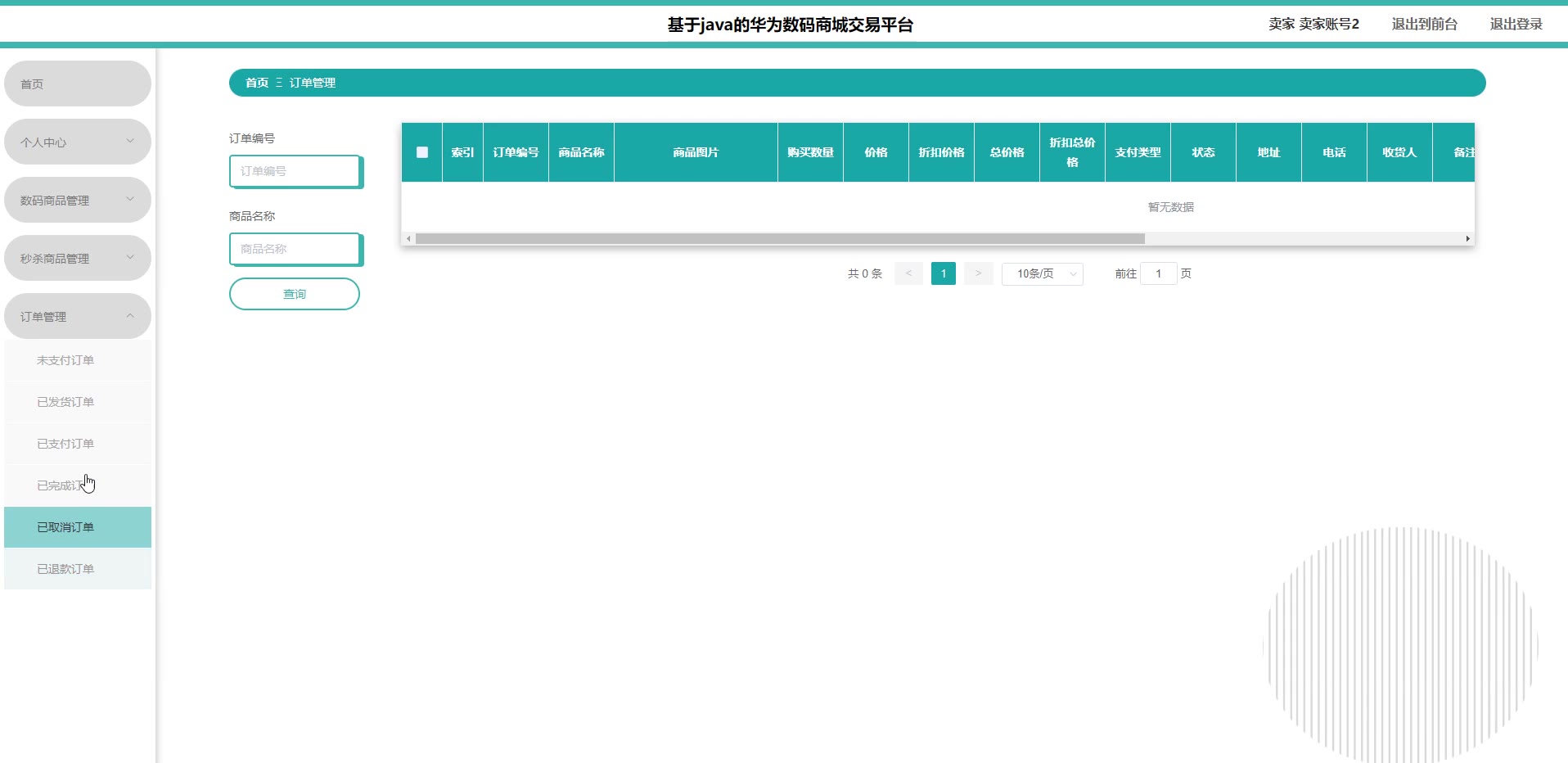
Task: Click the 暂无数据 empty table text
Action: tap(1170, 207)
